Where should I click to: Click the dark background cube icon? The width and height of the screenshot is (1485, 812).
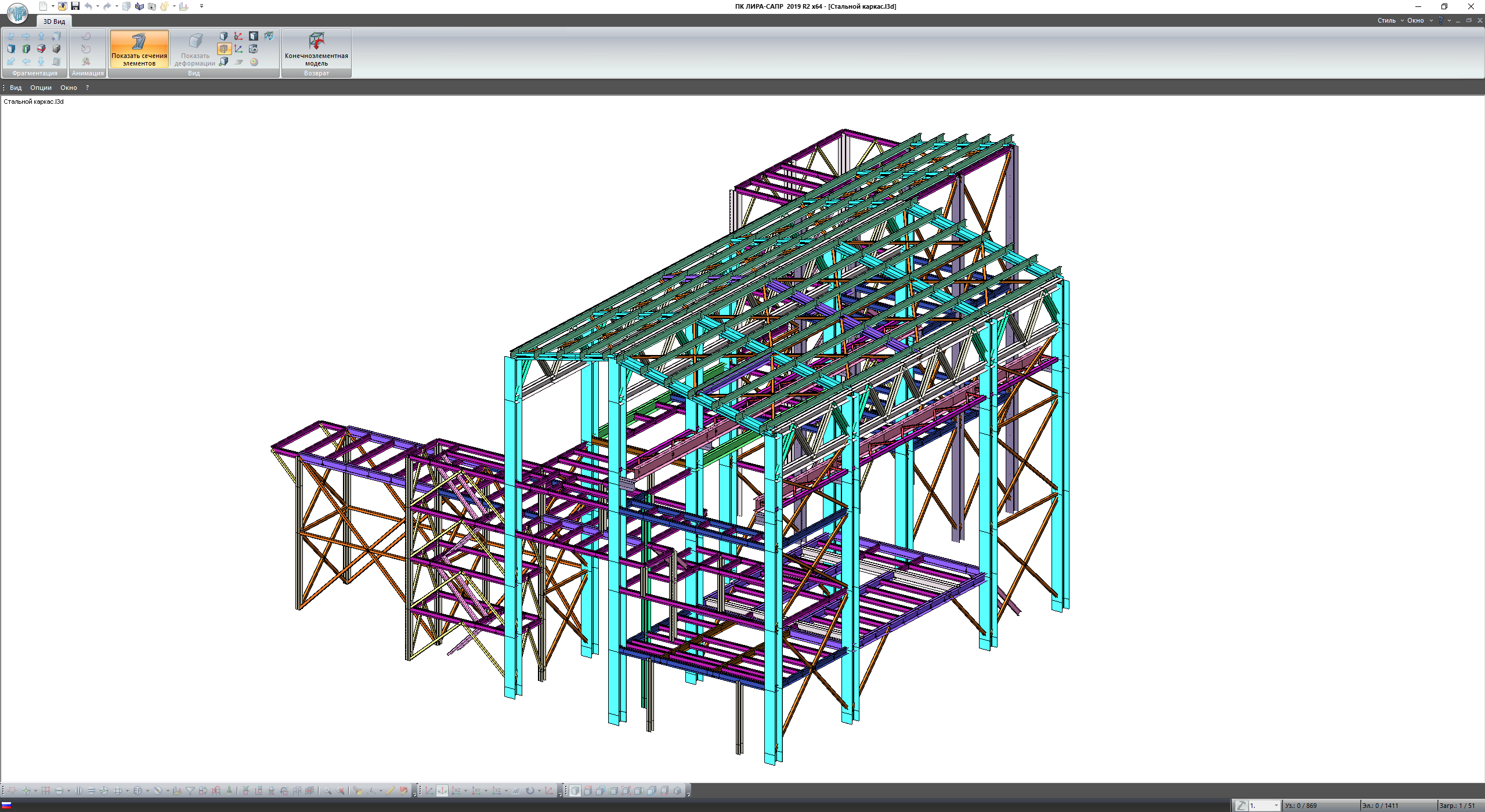[254, 36]
